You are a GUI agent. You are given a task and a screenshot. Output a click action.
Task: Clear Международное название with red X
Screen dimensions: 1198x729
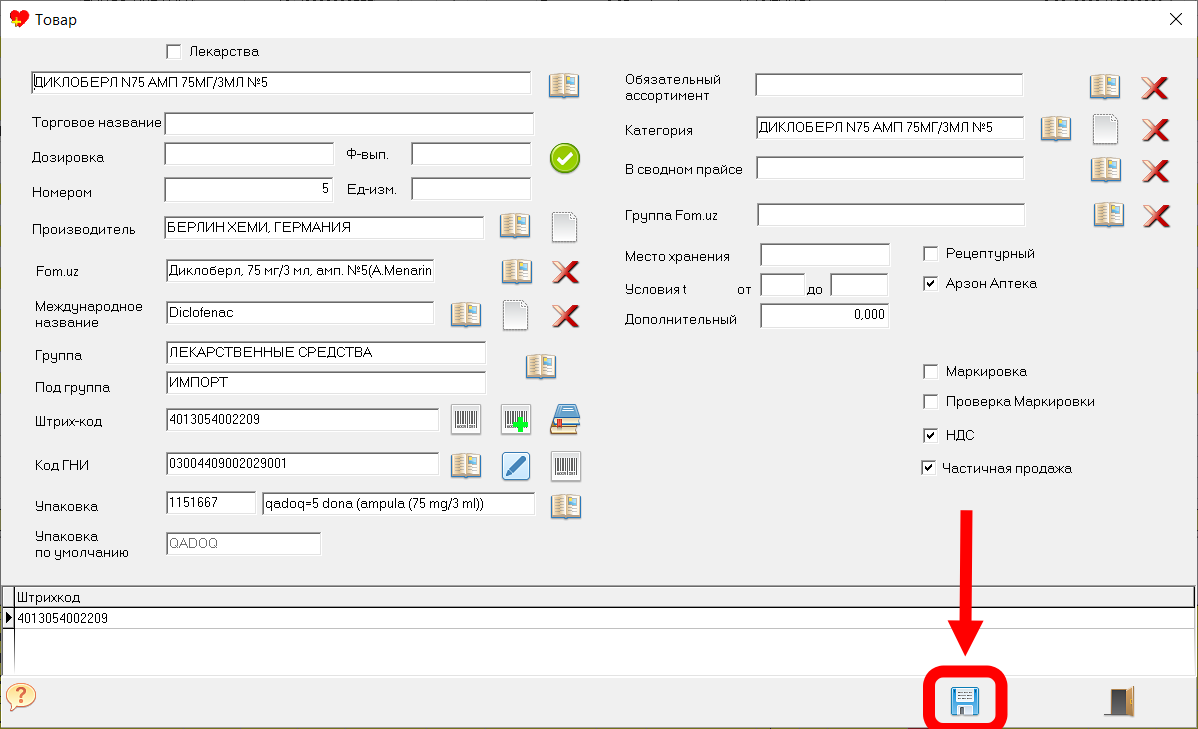(x=565, y=316)
